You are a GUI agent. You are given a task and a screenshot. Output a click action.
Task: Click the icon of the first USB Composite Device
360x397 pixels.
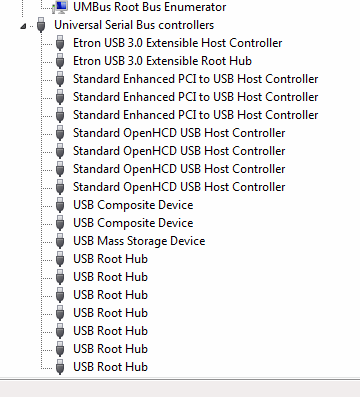click(x=60, y=205)
